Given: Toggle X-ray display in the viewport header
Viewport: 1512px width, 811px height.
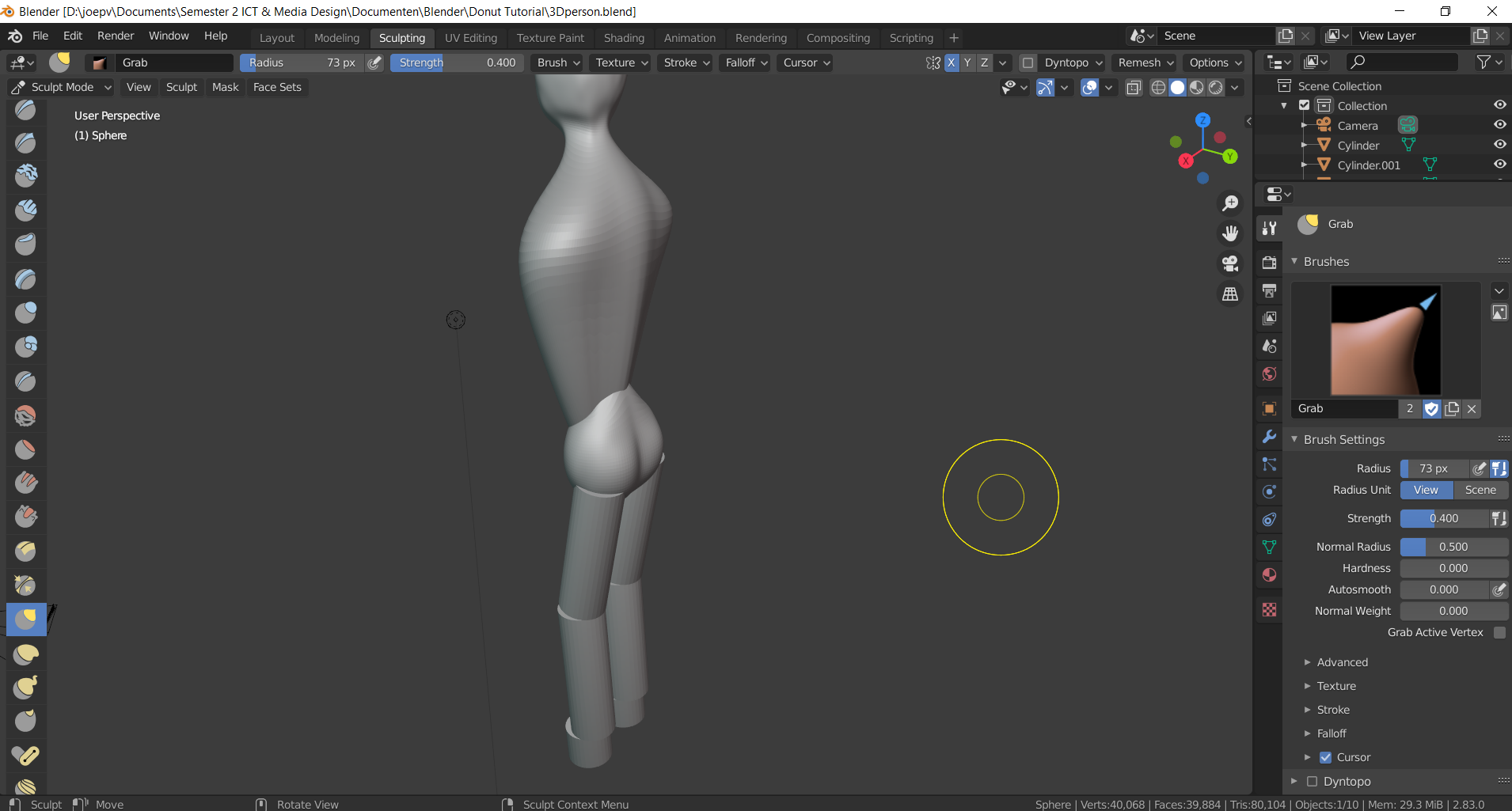Looking at the screenshot, I should (x=1134, y=88).
